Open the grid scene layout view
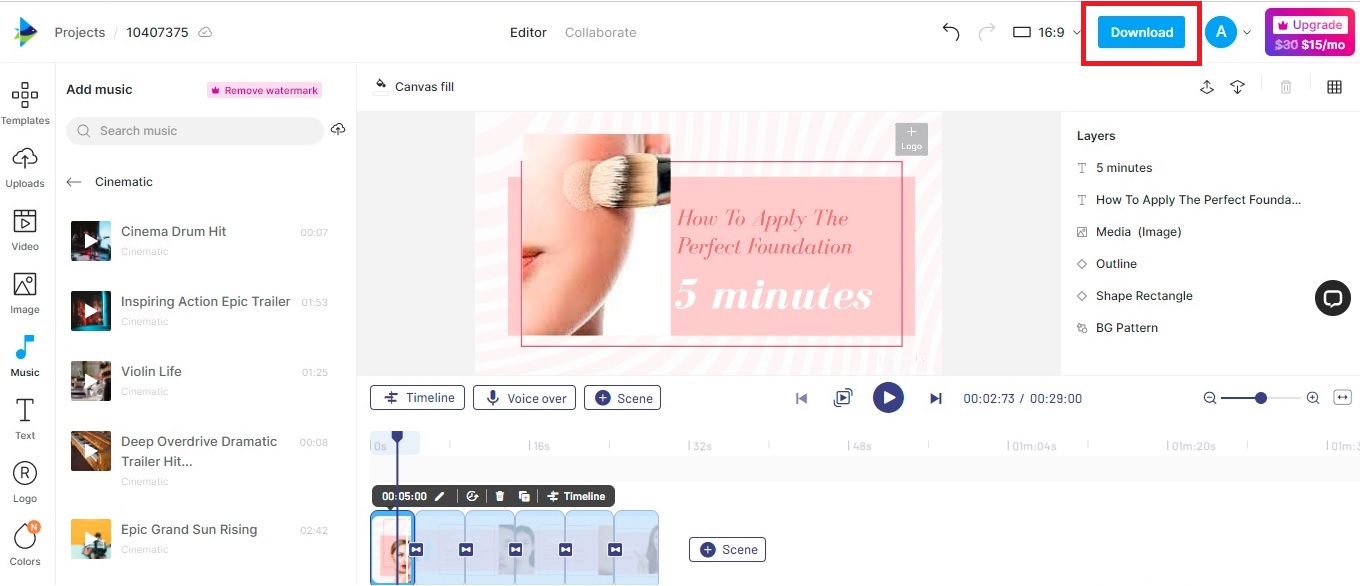This screenshot has height=586, width=1360. 1334,87
